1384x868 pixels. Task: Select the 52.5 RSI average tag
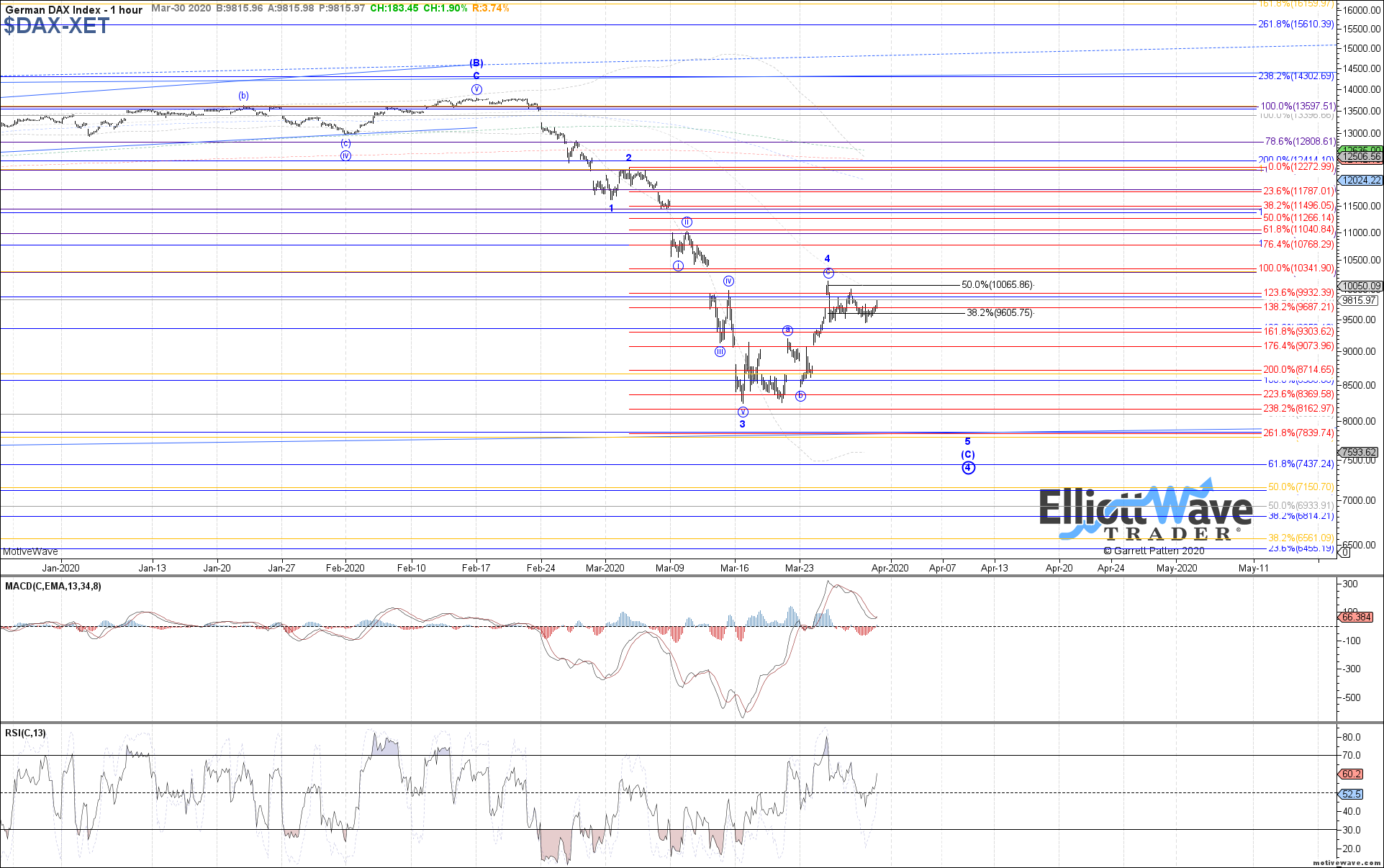(1351, 795)
